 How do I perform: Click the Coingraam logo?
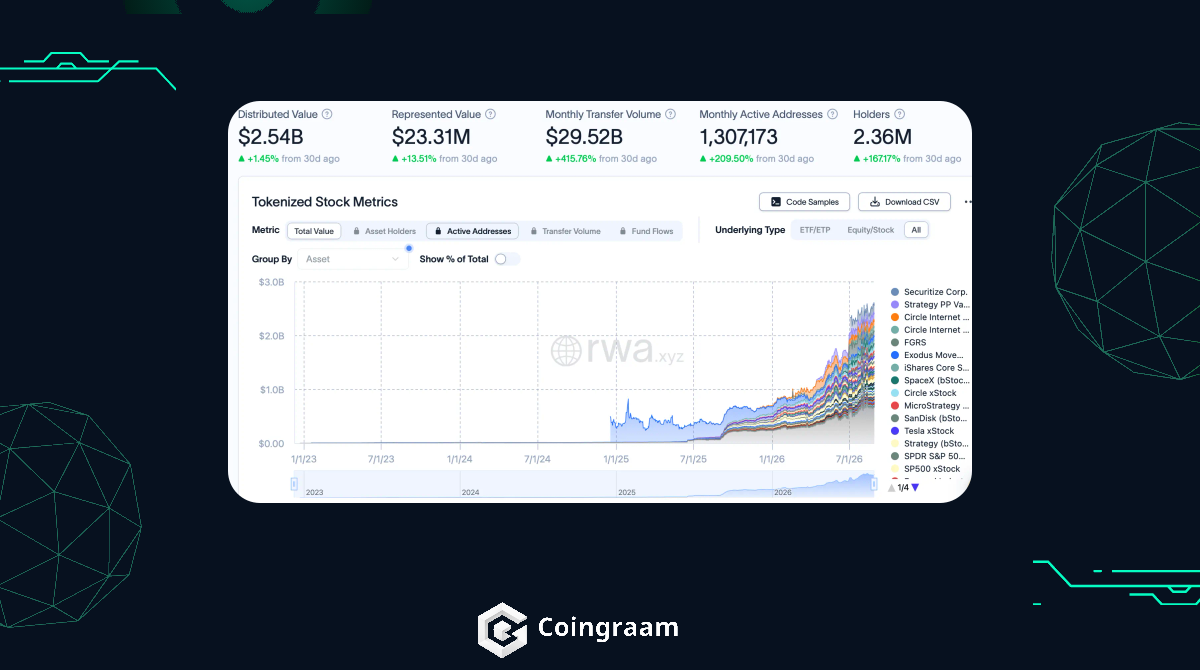click(x=578, y=628)
